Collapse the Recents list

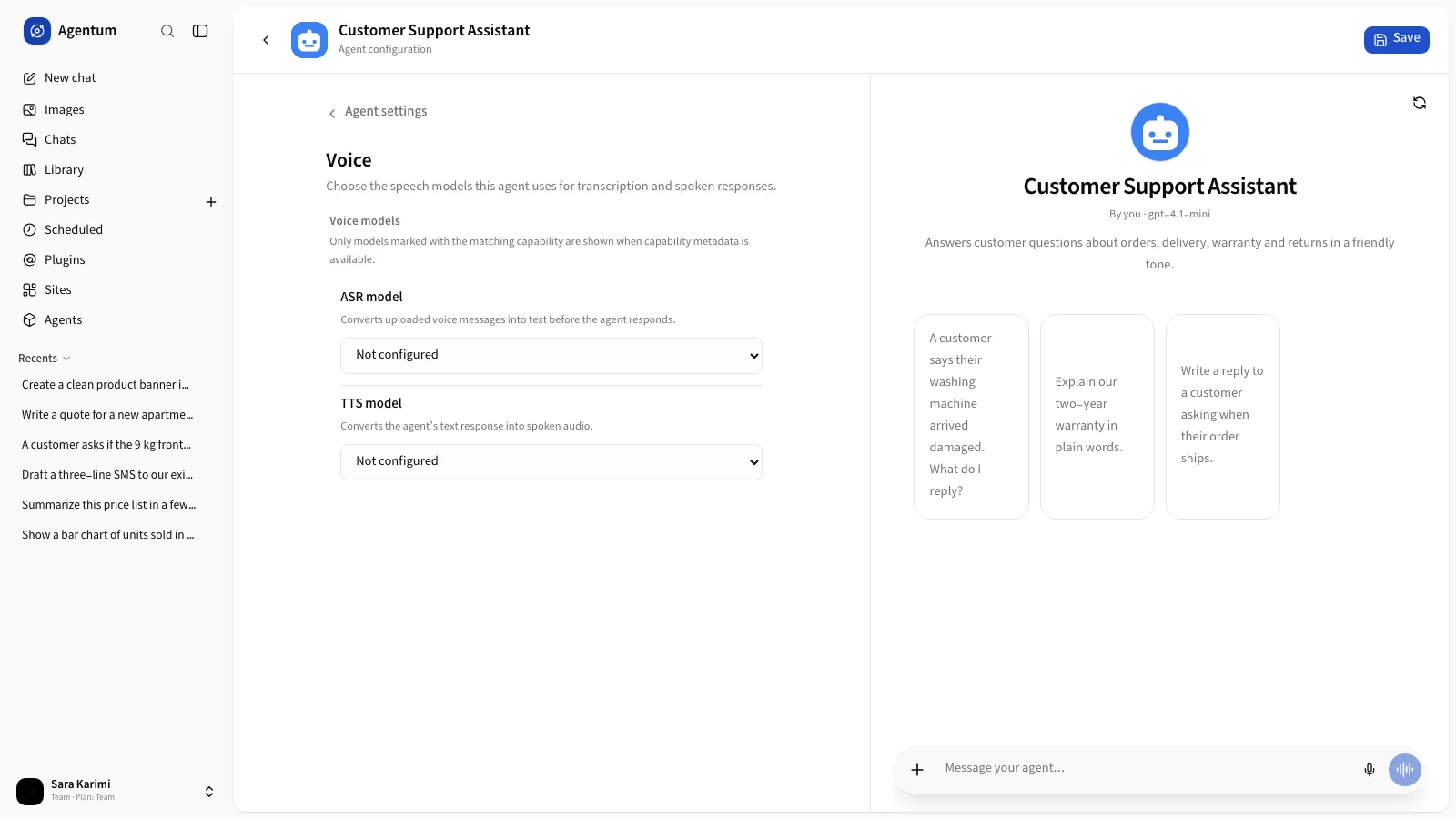coord(45,359)
